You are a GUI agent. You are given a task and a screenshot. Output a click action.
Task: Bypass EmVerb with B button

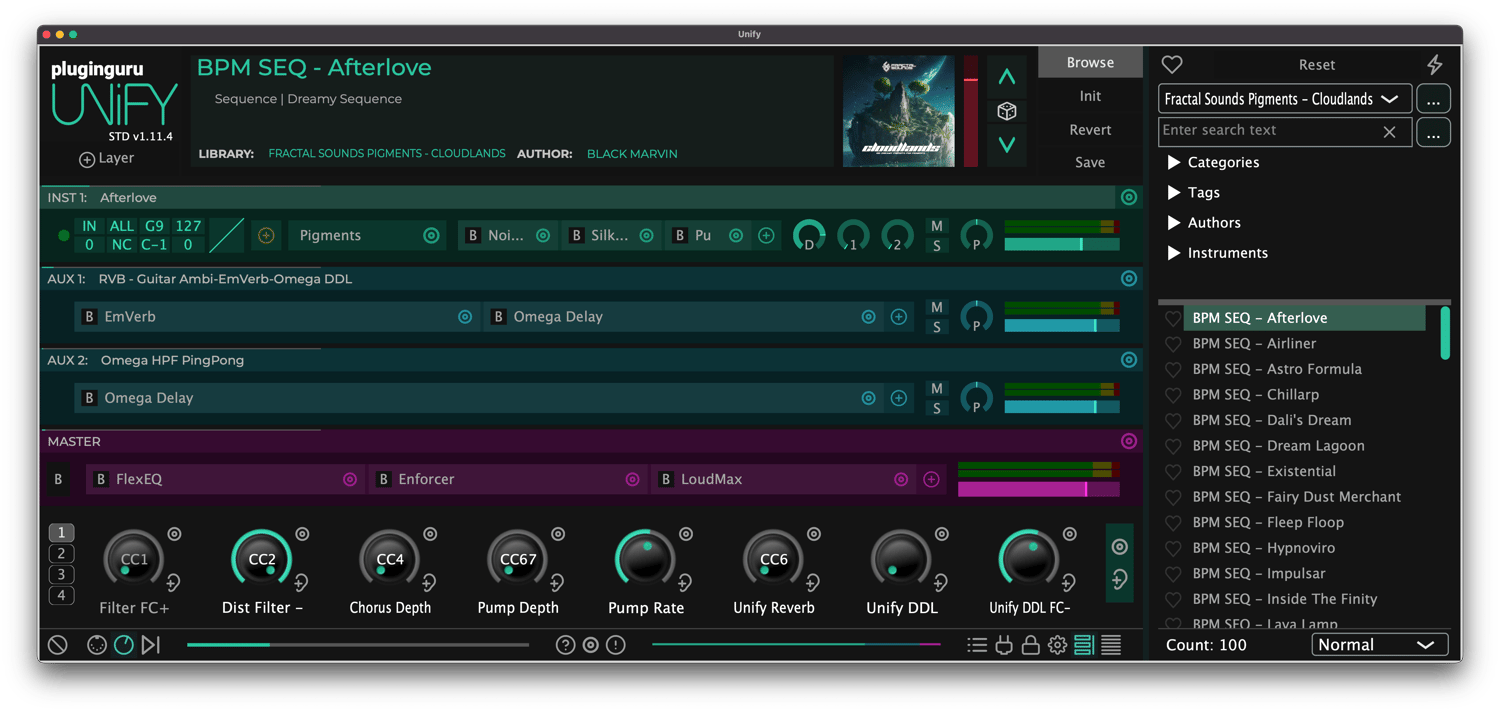89,317
